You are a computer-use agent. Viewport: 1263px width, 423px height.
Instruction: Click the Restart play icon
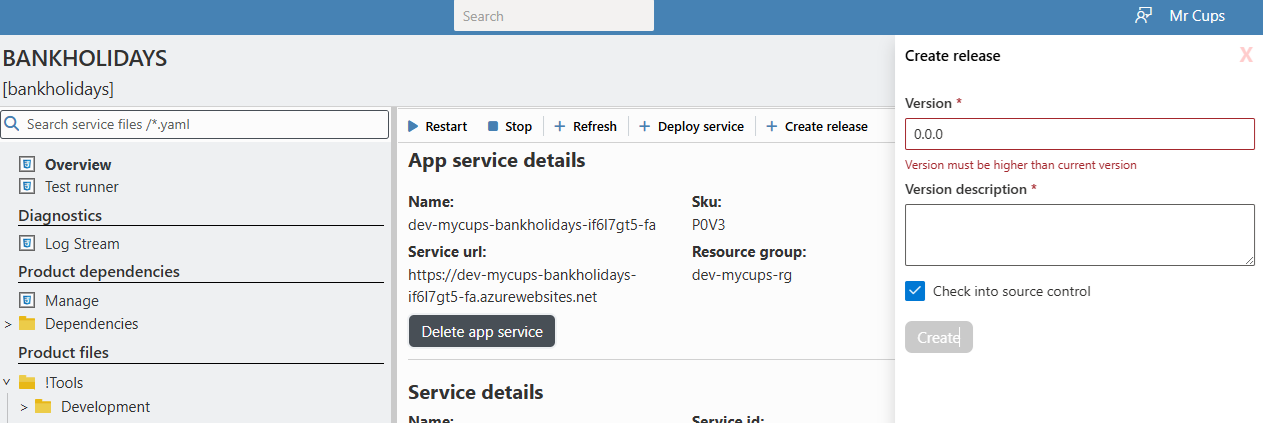413,127
